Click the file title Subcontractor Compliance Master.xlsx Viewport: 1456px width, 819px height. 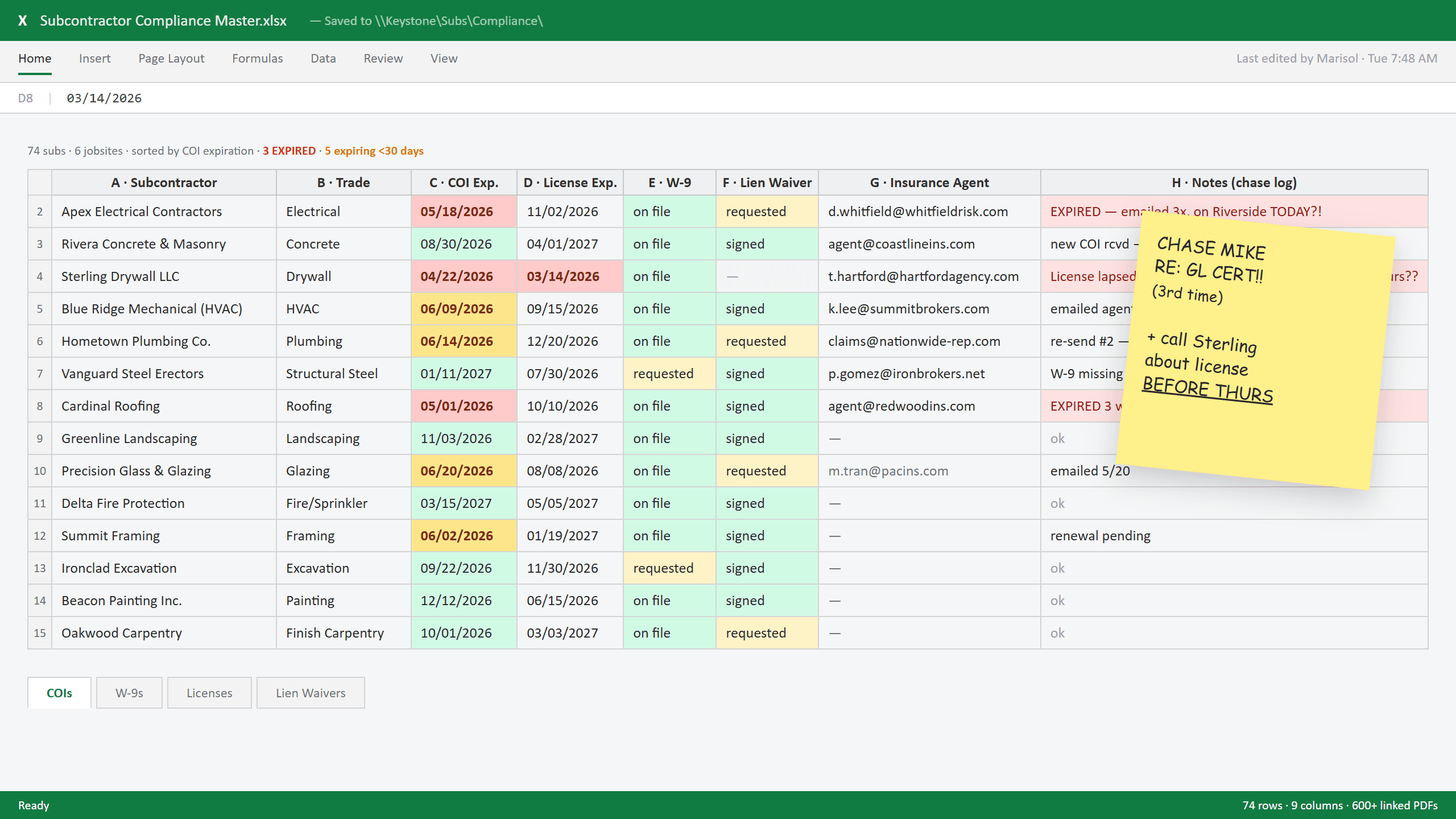point(163,20)
